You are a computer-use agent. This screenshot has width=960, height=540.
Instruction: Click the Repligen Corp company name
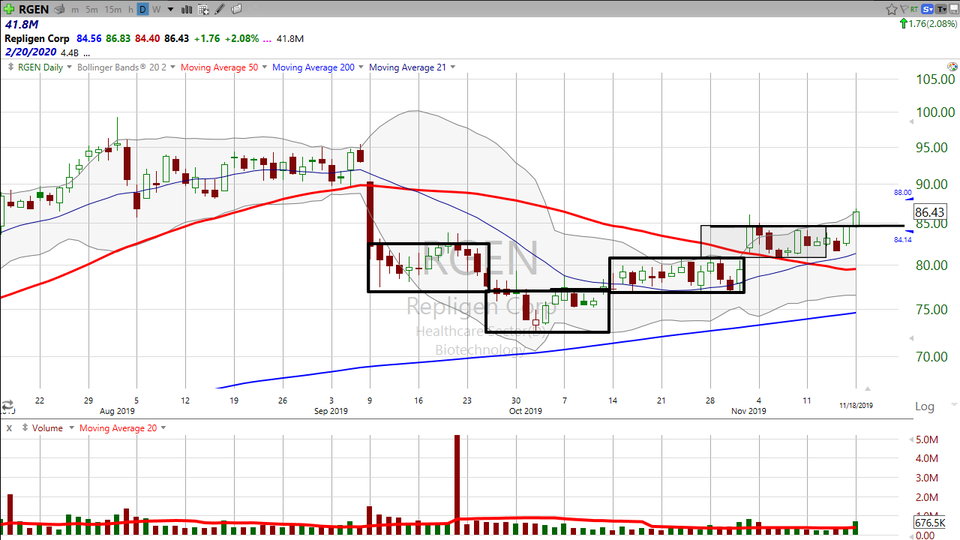37,39
